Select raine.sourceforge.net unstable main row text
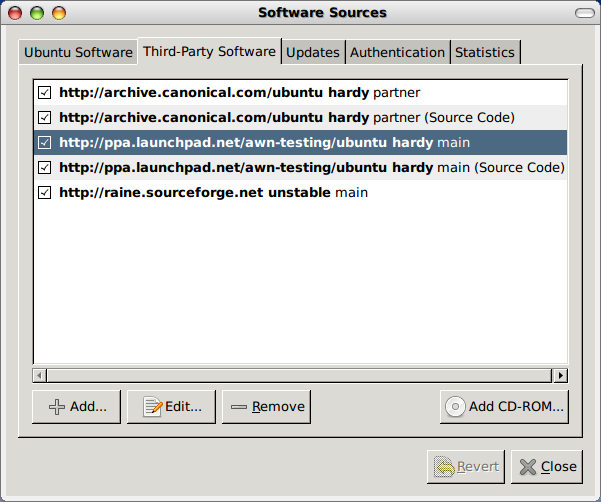 click(213, 192)
